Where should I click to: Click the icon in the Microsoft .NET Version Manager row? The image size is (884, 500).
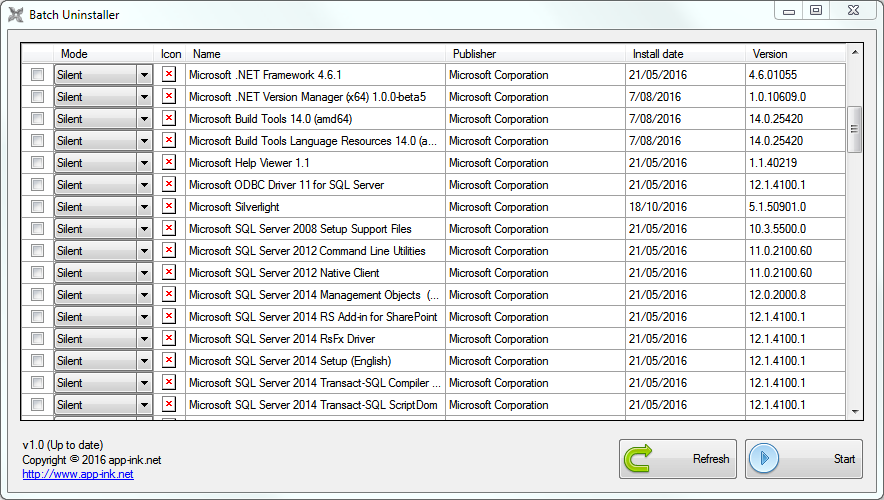point(169,96)
